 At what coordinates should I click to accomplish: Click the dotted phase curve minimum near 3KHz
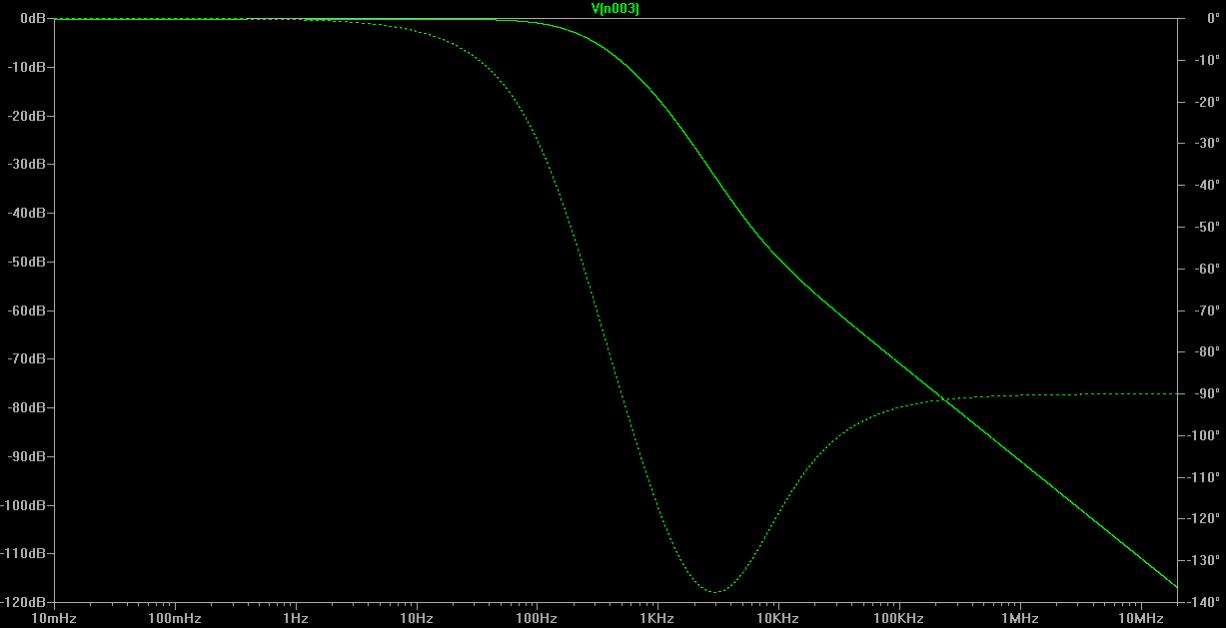point(716,592)
